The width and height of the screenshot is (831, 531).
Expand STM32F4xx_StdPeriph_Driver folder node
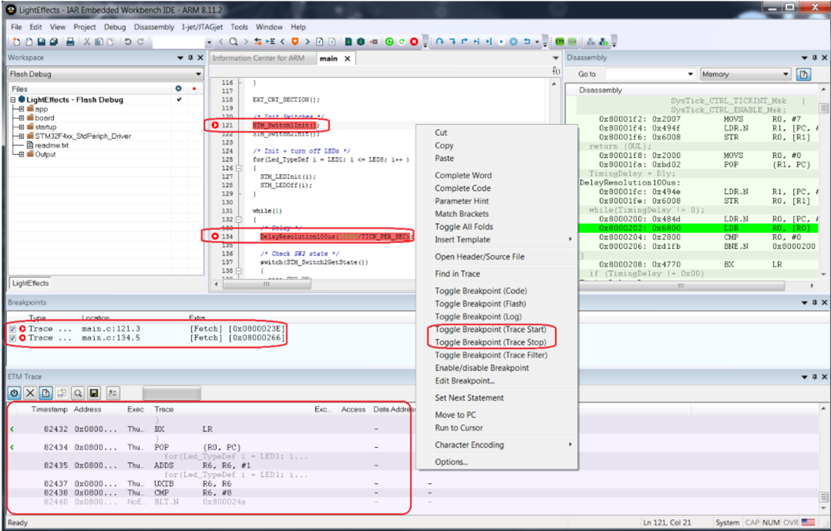pyautogui.click(x=21, y=136)
